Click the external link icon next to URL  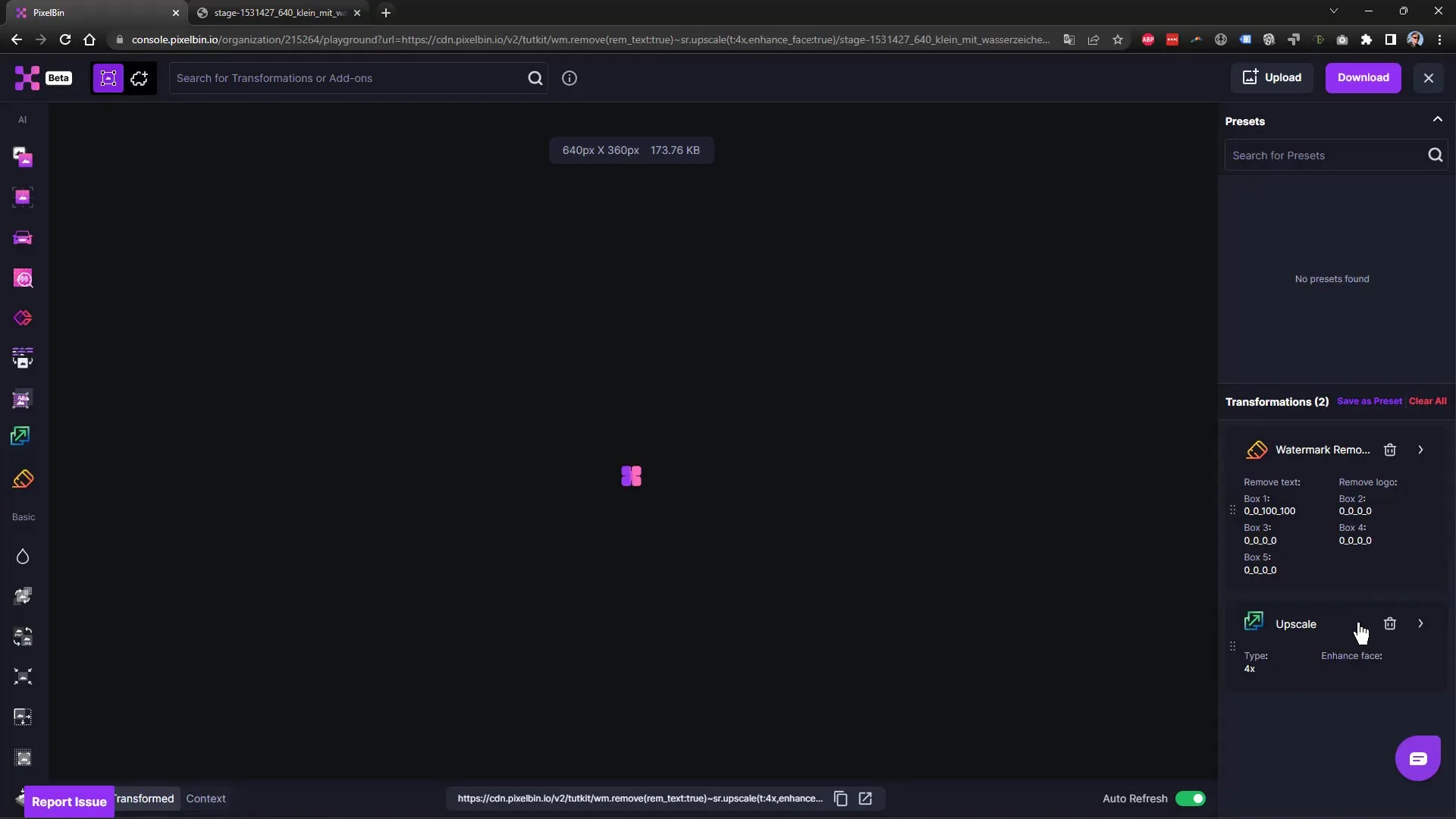(x=866, y=798)
